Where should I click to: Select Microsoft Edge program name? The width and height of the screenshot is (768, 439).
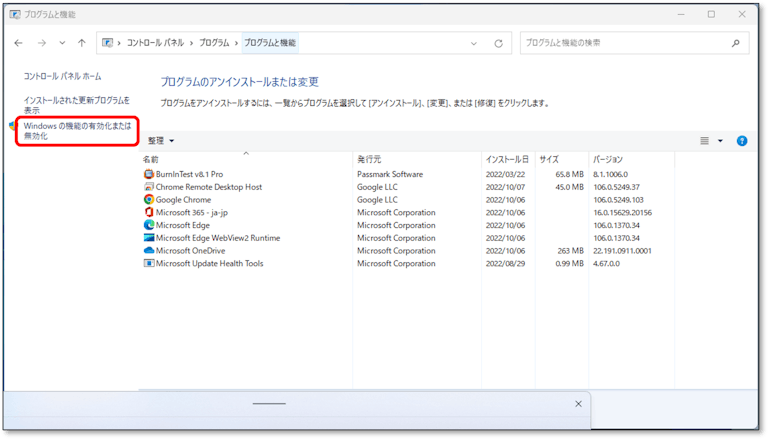click(x=183, y=225)
